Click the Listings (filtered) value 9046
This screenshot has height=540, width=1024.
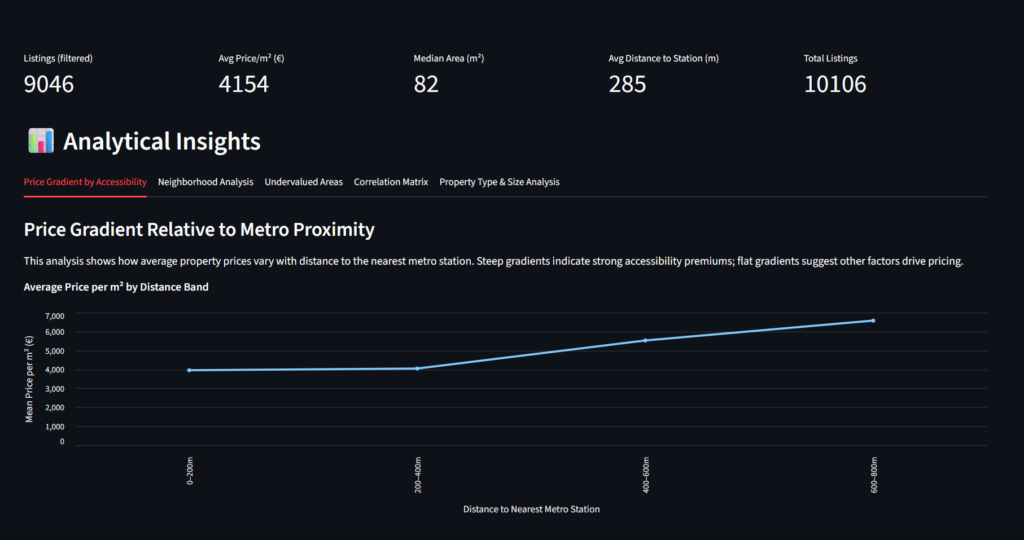point(49,84)
